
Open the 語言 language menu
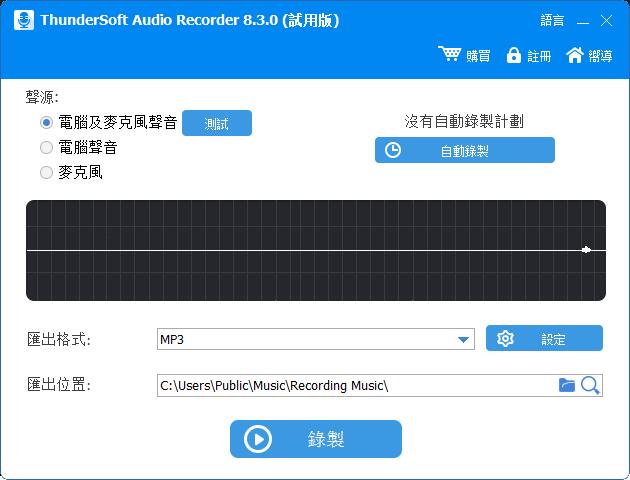[552, 20]
